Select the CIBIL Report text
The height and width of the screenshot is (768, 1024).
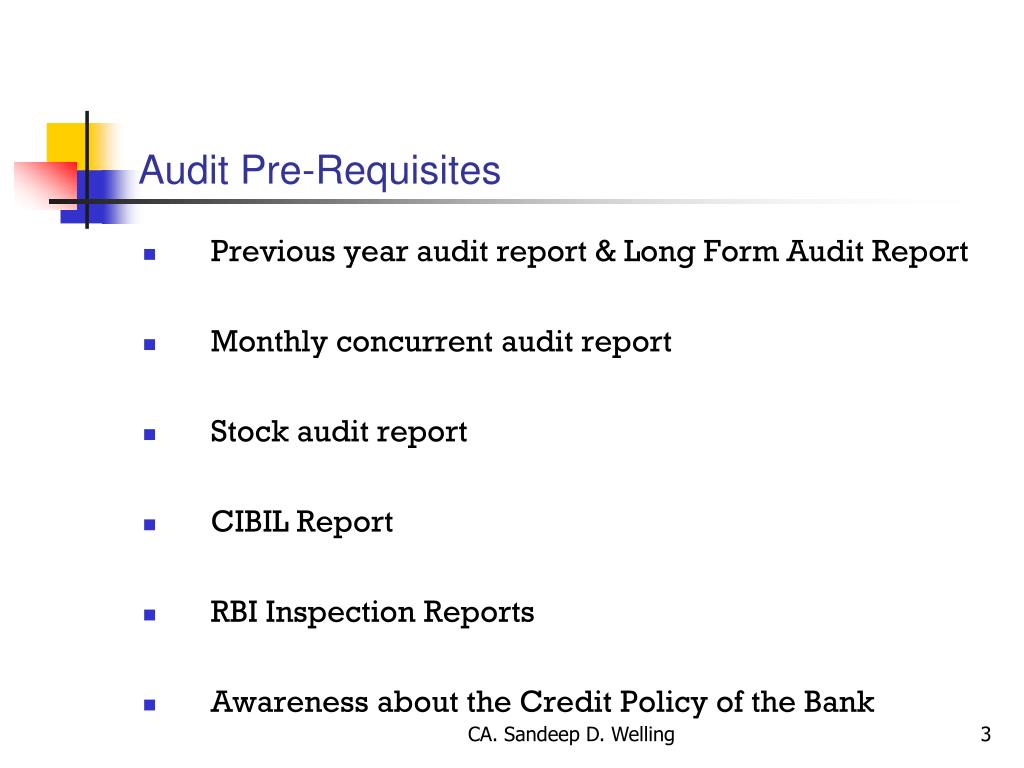coord(302,523)
